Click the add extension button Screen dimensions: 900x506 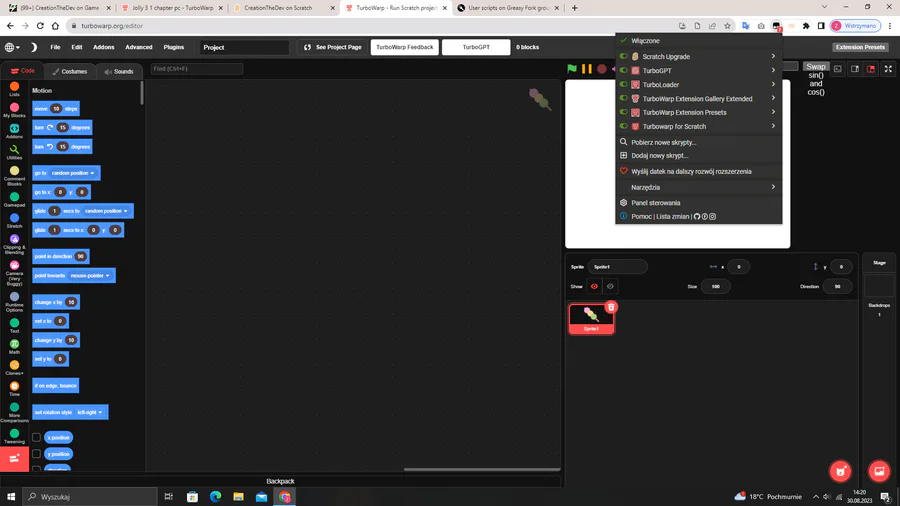(x=14, y=458)
